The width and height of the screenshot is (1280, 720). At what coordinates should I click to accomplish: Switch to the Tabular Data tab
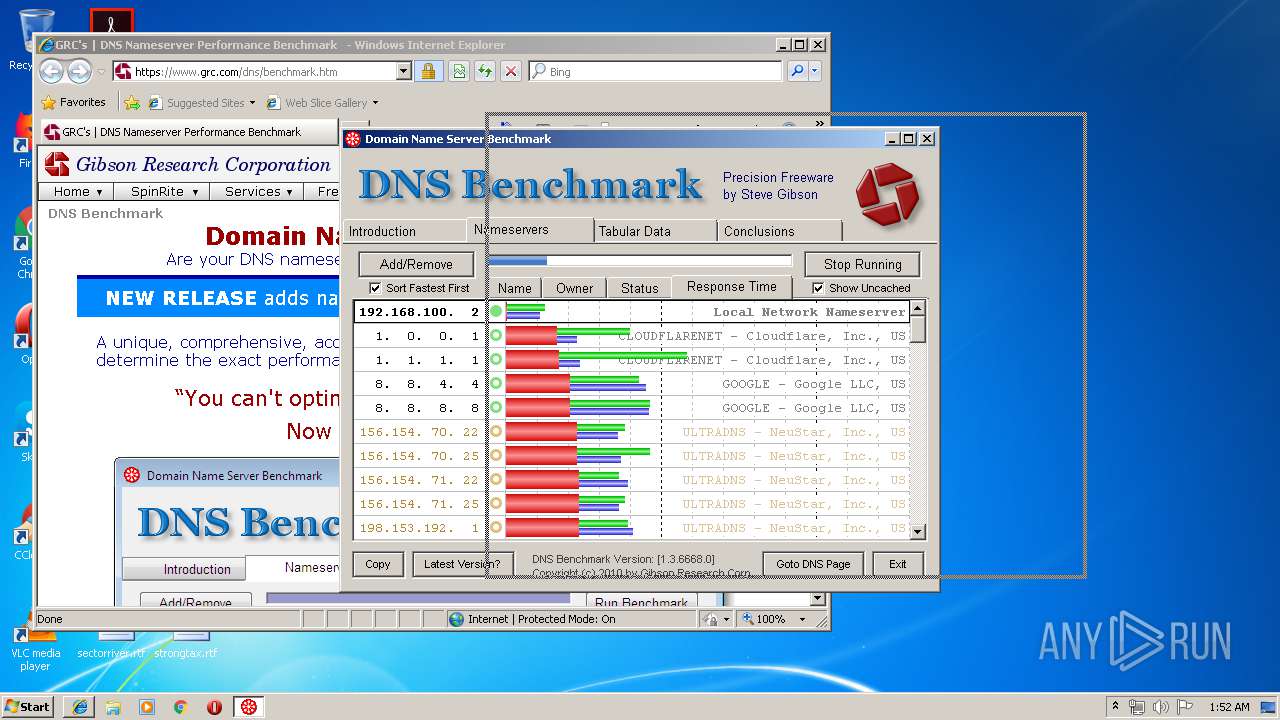pyautogui.click(x=656, y=231)
